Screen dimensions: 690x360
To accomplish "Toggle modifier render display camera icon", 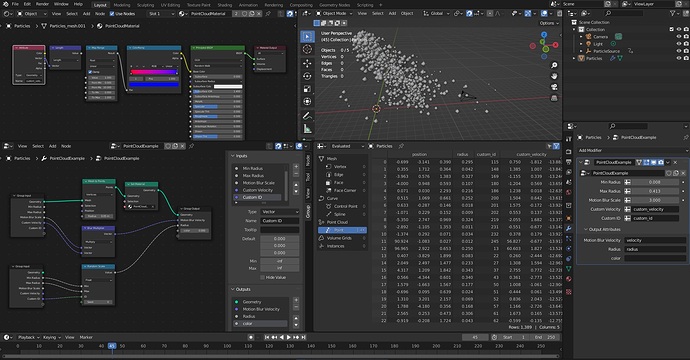I will pyautogui.click(x=661, y=162).
